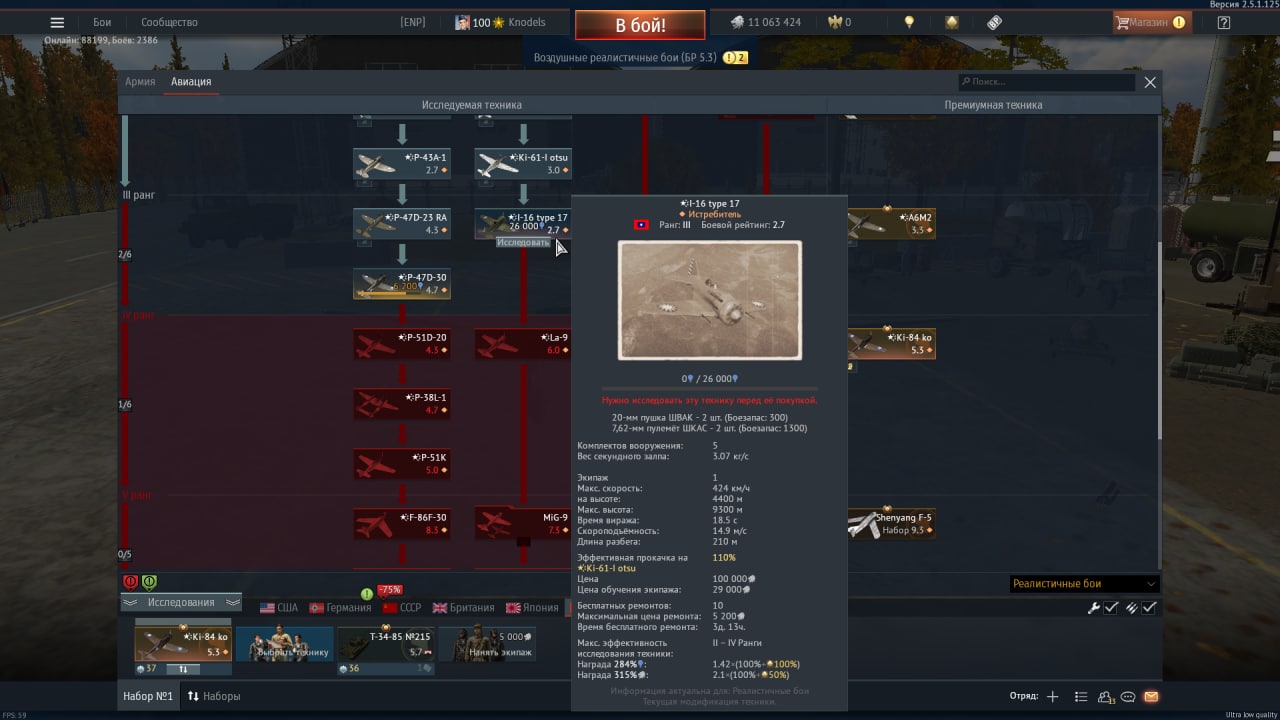Expand the Исследования panel left chevrons
This screenshot has width=1280, height=720.
132,602
